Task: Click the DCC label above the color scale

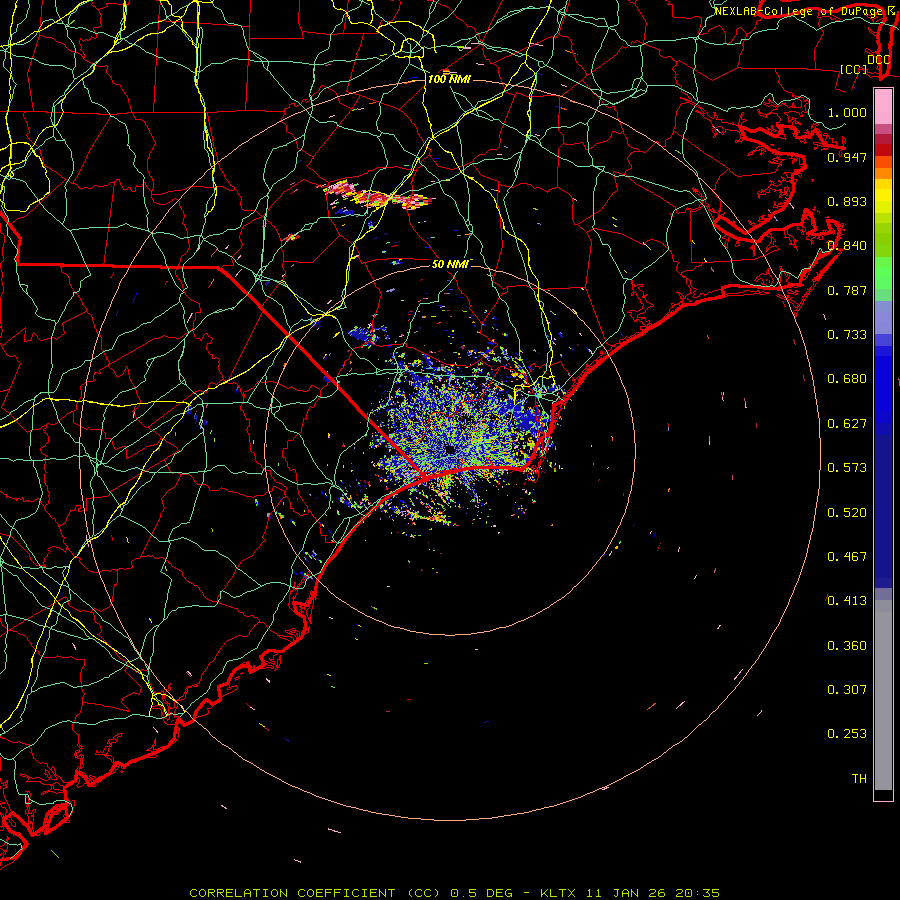Action: click(x=878, y=59)
